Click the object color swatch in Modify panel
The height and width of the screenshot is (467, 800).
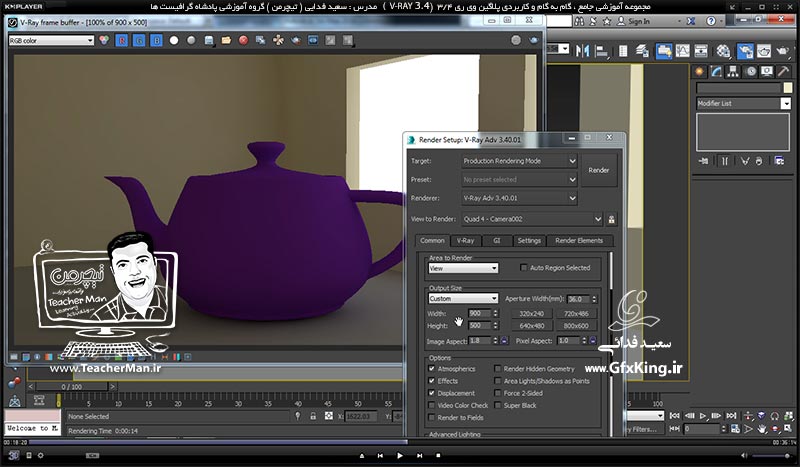pos(788,88)
